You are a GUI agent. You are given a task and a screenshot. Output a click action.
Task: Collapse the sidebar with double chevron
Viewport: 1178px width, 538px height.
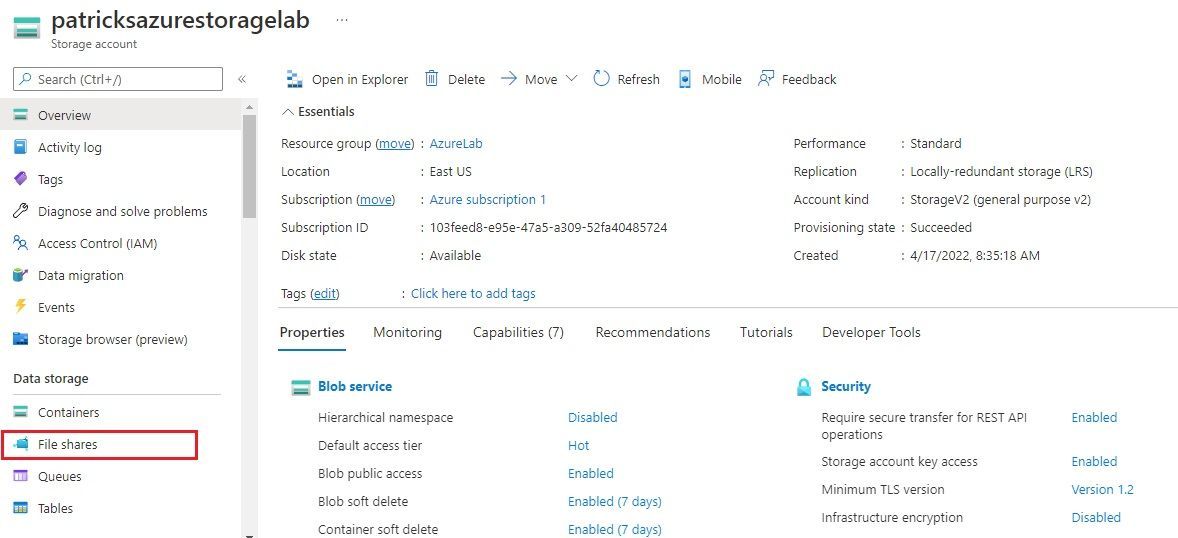[x=242, y=79]
